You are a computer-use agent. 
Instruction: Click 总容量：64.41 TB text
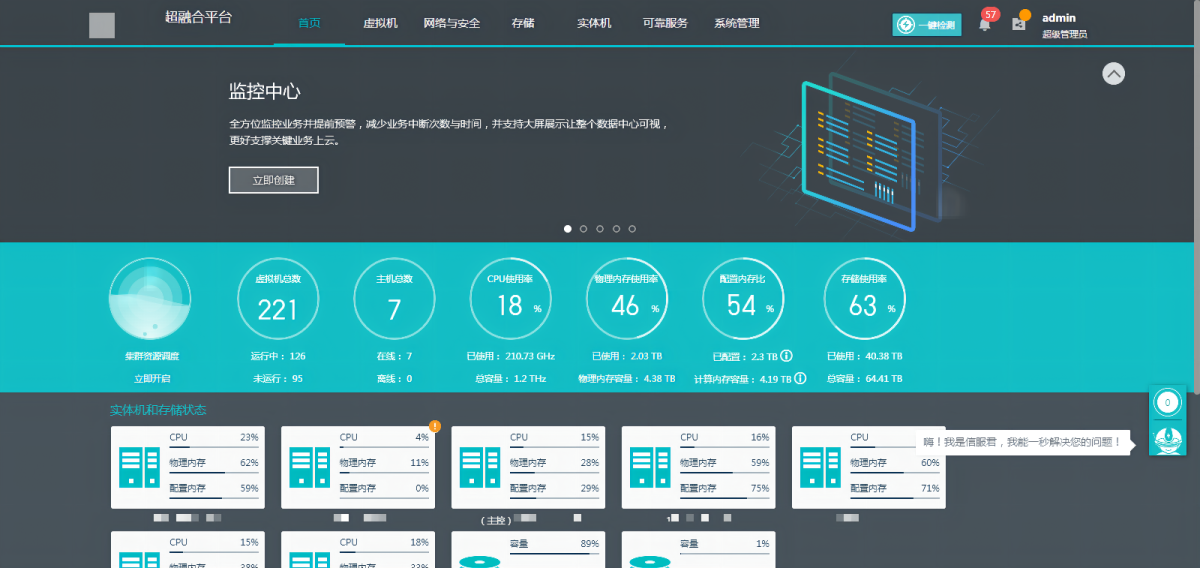(x=865, y=379)
